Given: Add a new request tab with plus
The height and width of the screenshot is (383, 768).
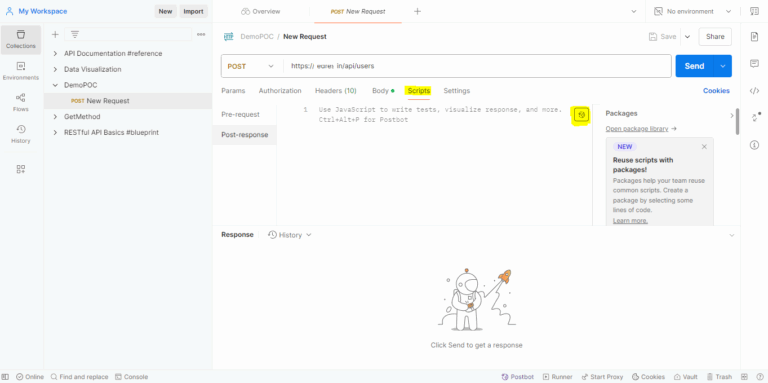Looking at the screenshot, I should click(417, 11).
